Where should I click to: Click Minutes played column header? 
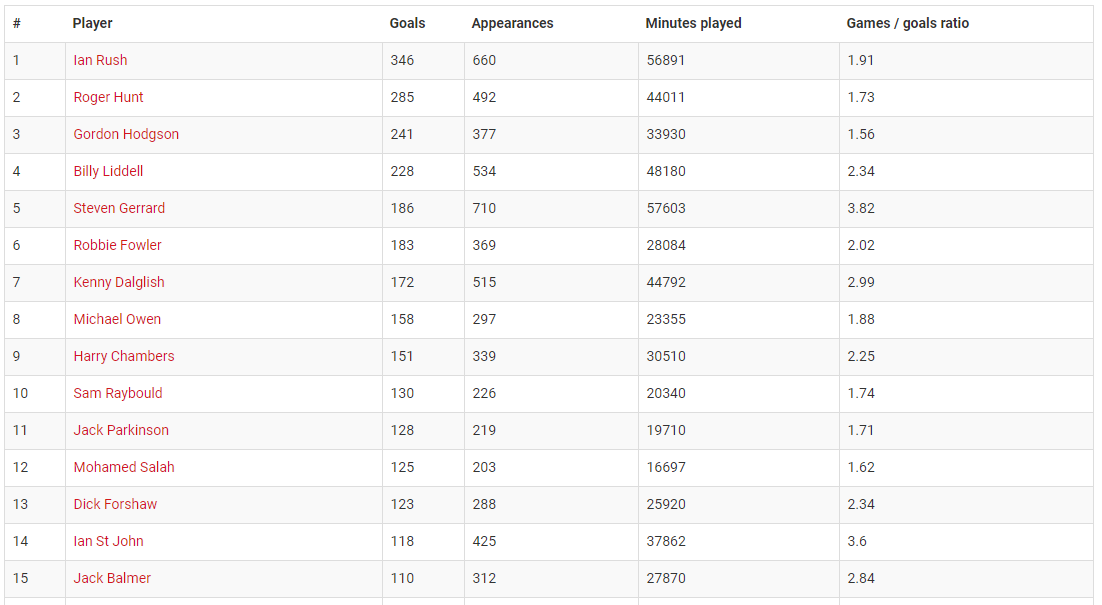coord(694,23)
